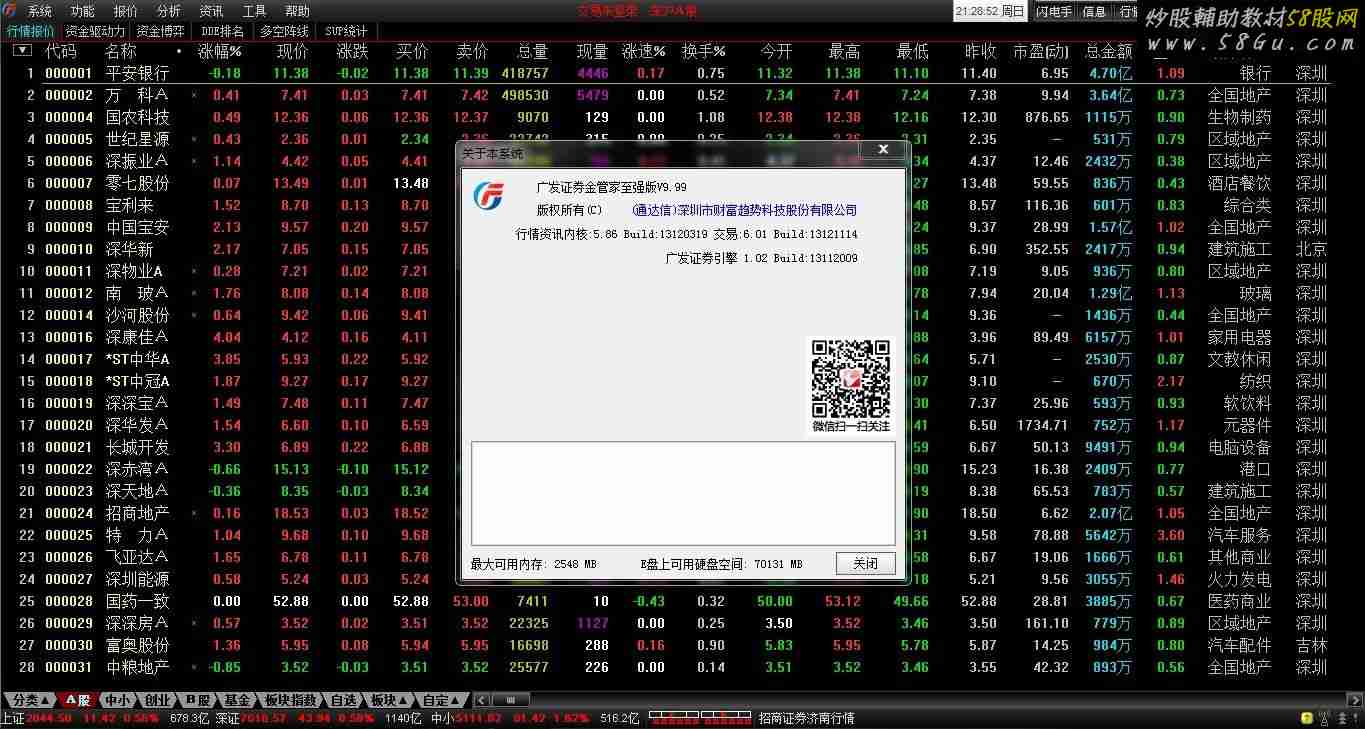Image resolution: width=1365 pixels, height=729 pixels.
Task: Sort by the 市盈(动) column header
Action: tap(1040, 50)
